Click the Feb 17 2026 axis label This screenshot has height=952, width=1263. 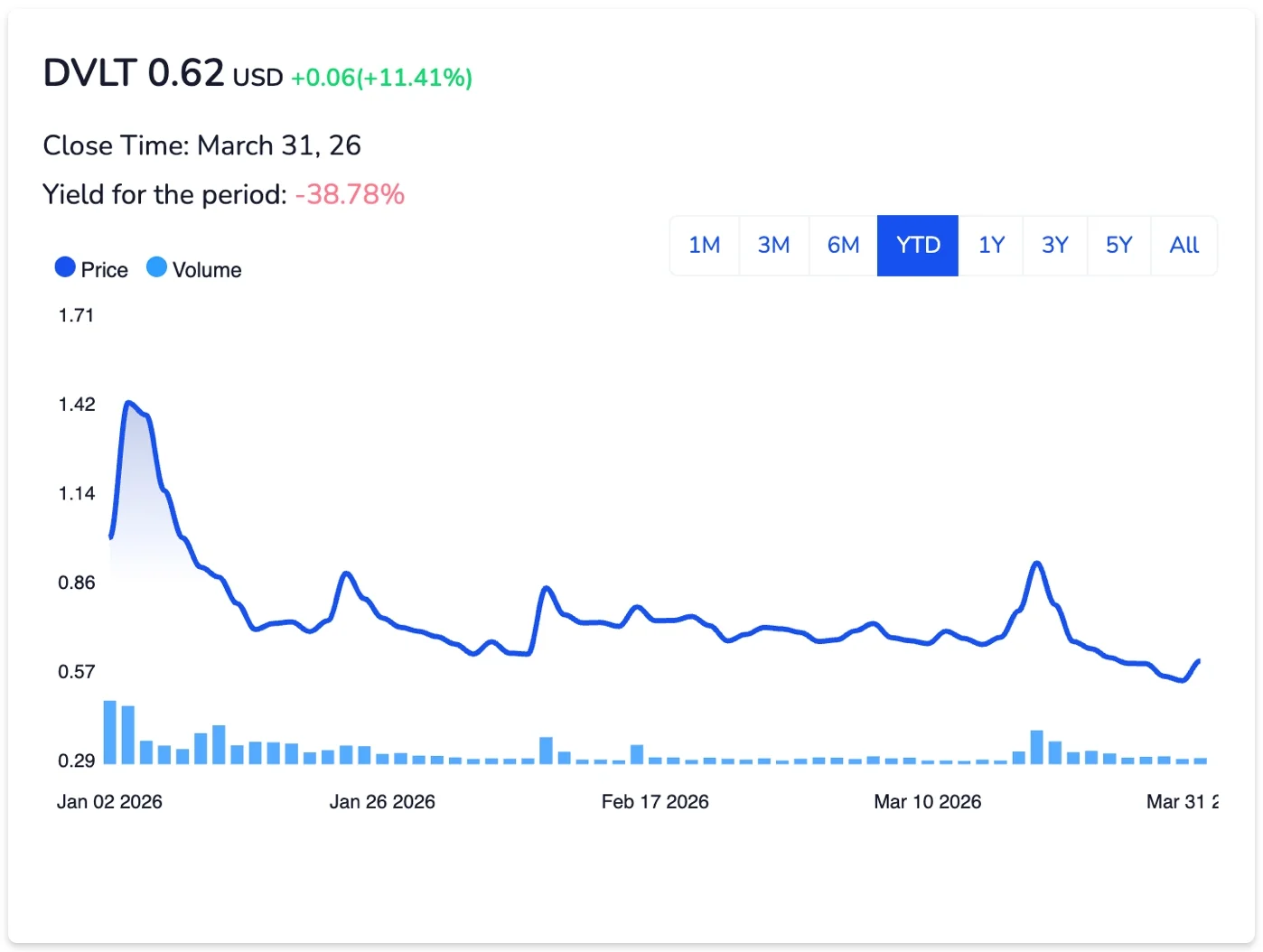pyautogui.click(x=655, y=802)
